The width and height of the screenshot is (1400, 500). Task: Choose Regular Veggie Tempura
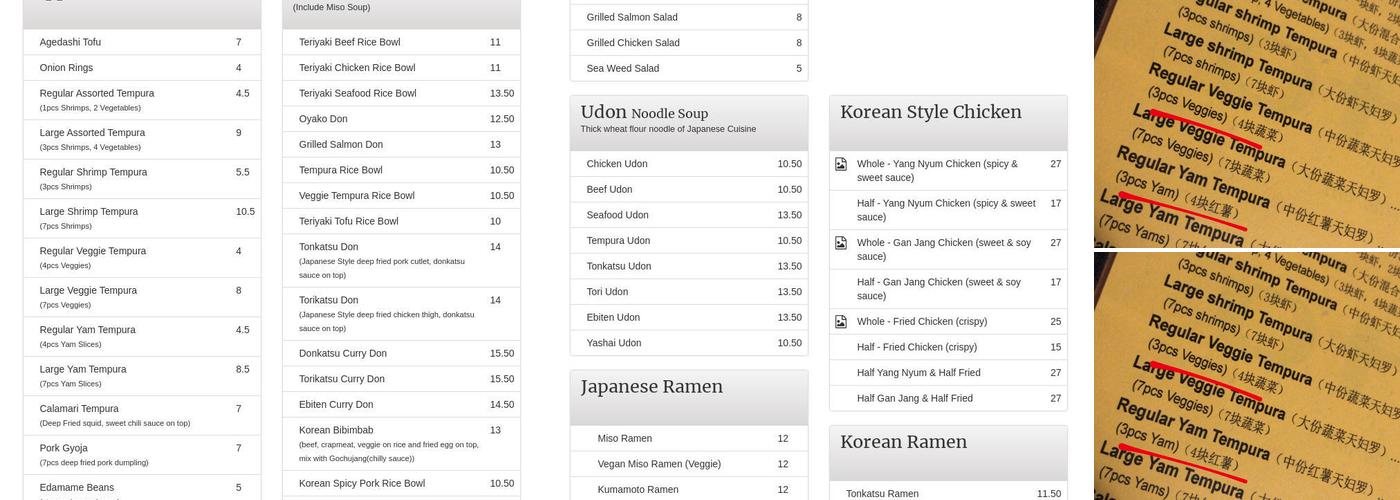click(x=142, y=258)
